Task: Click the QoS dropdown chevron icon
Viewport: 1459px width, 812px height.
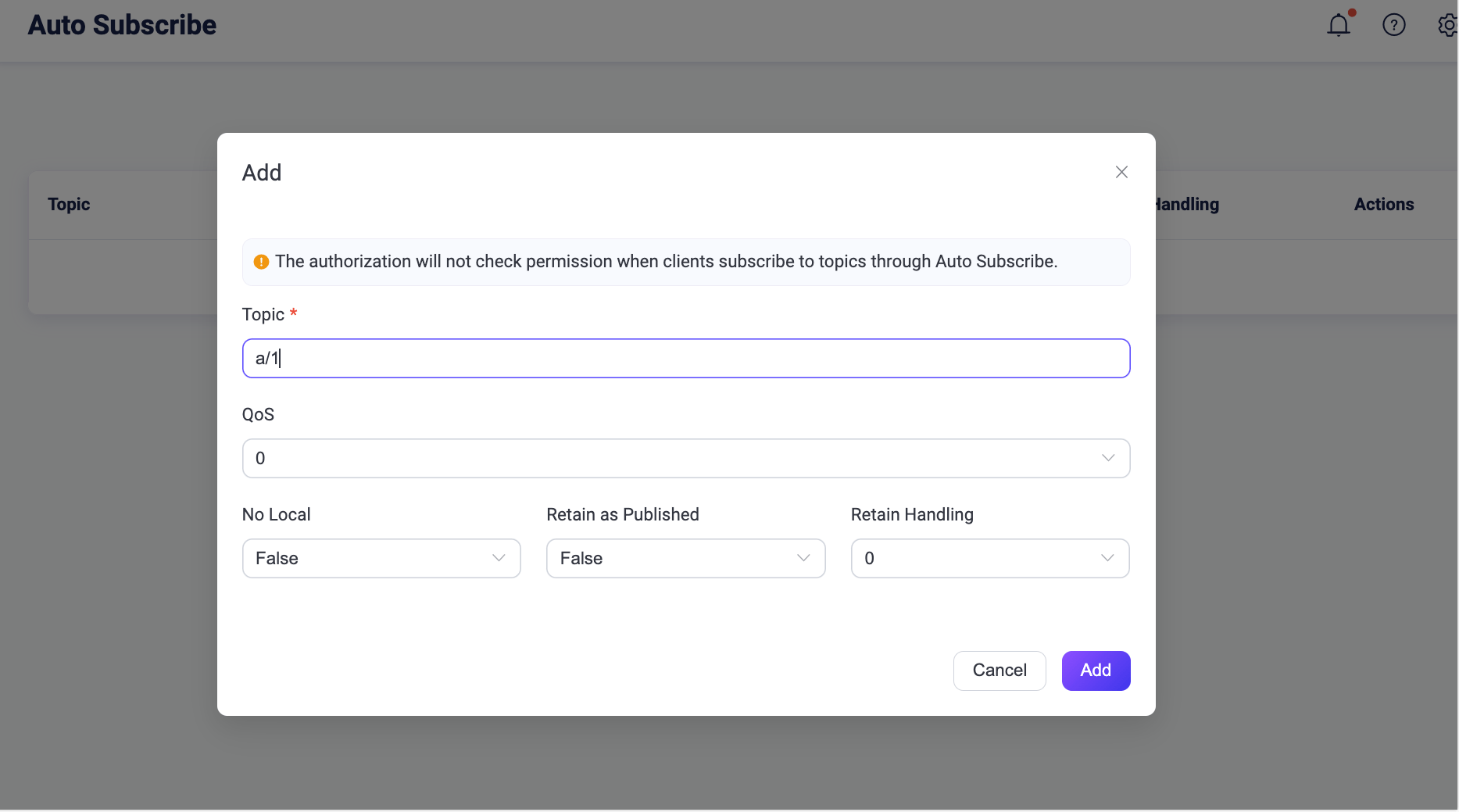Action: 1107,458
